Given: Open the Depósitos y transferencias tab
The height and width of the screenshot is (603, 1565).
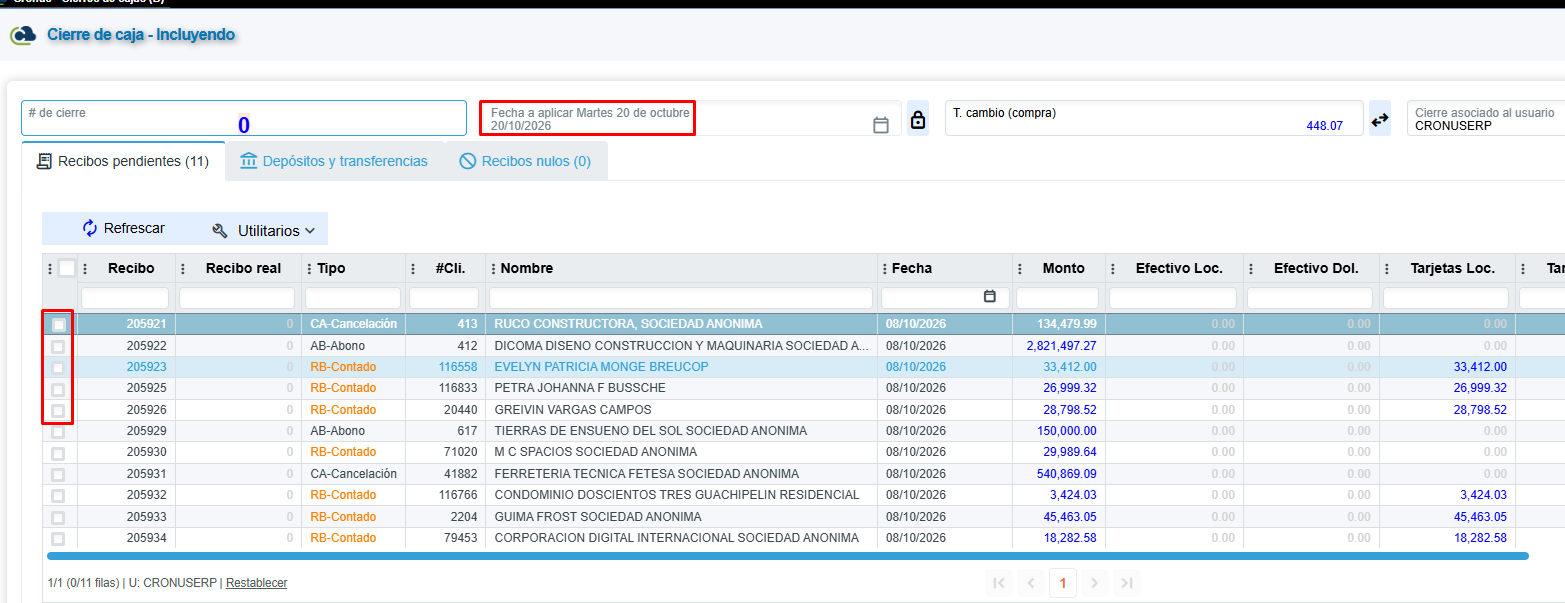Looking at the screenshot, I should click(x=334, y=161).
